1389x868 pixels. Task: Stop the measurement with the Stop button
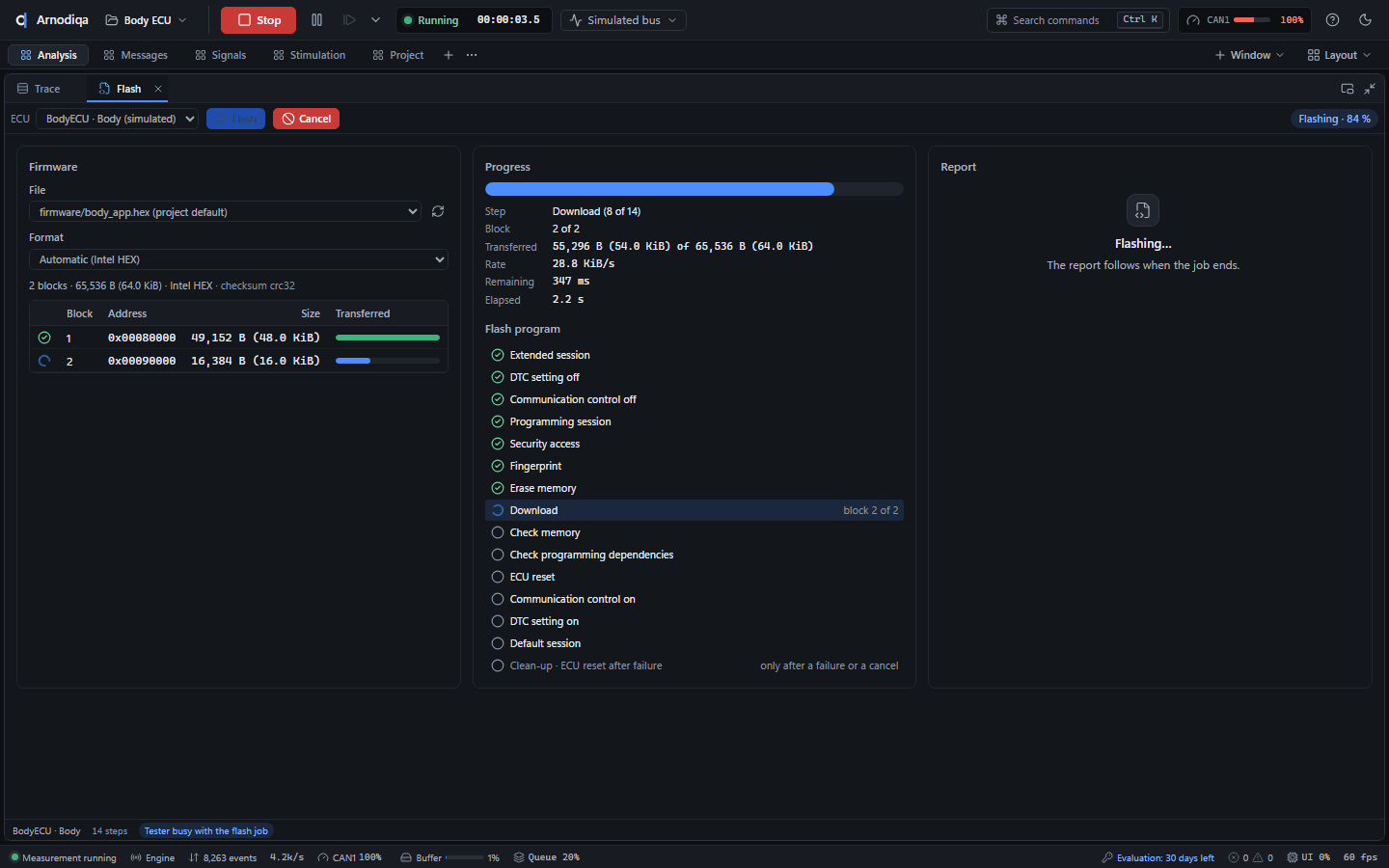click(259, 20)
